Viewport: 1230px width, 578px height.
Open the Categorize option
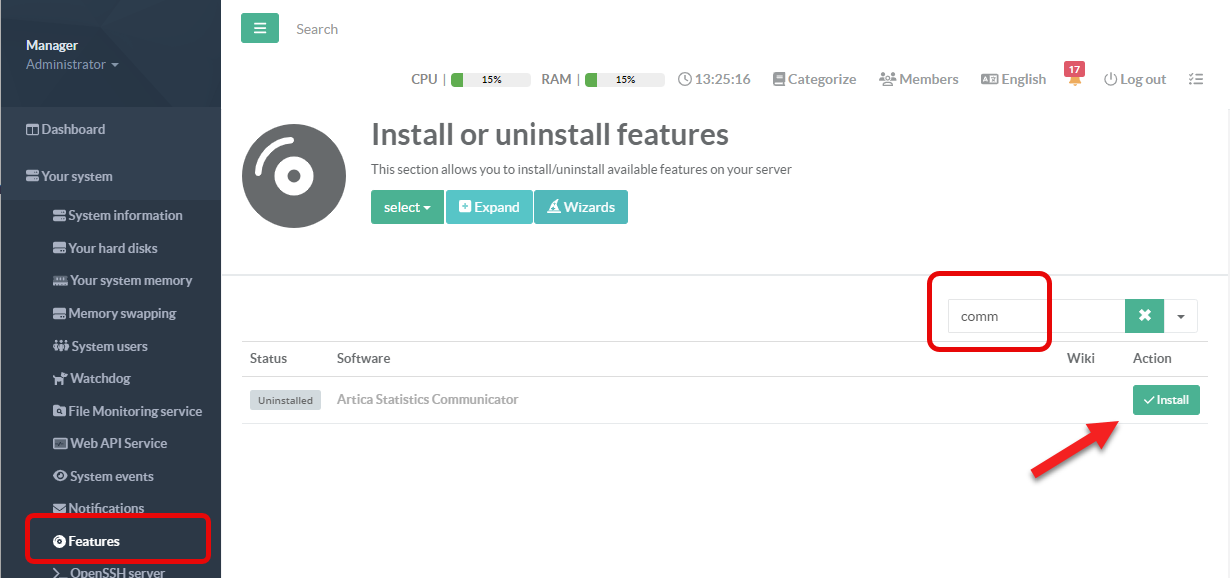[x=814, y=79]
